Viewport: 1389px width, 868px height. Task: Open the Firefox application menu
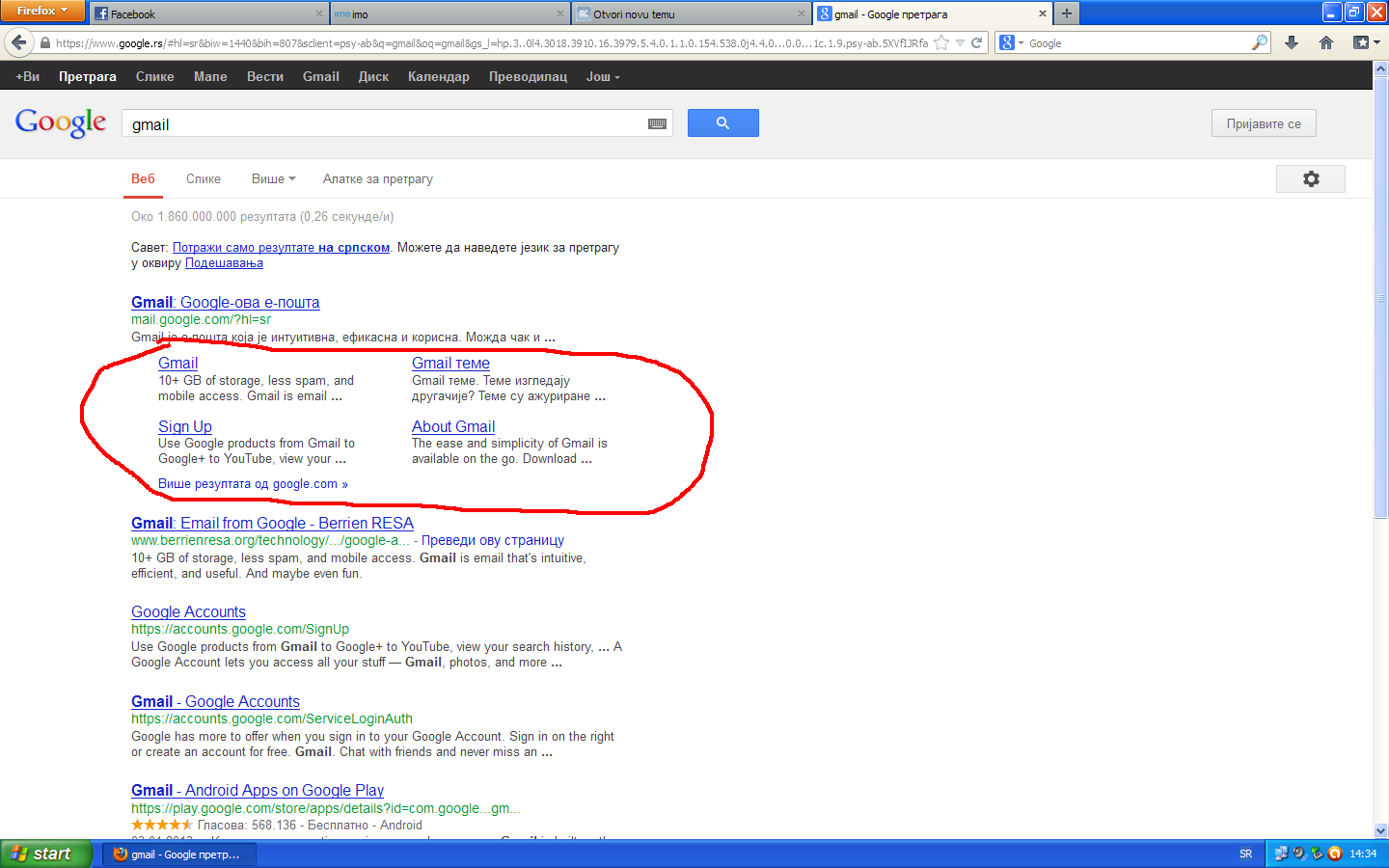coord(41,11)
